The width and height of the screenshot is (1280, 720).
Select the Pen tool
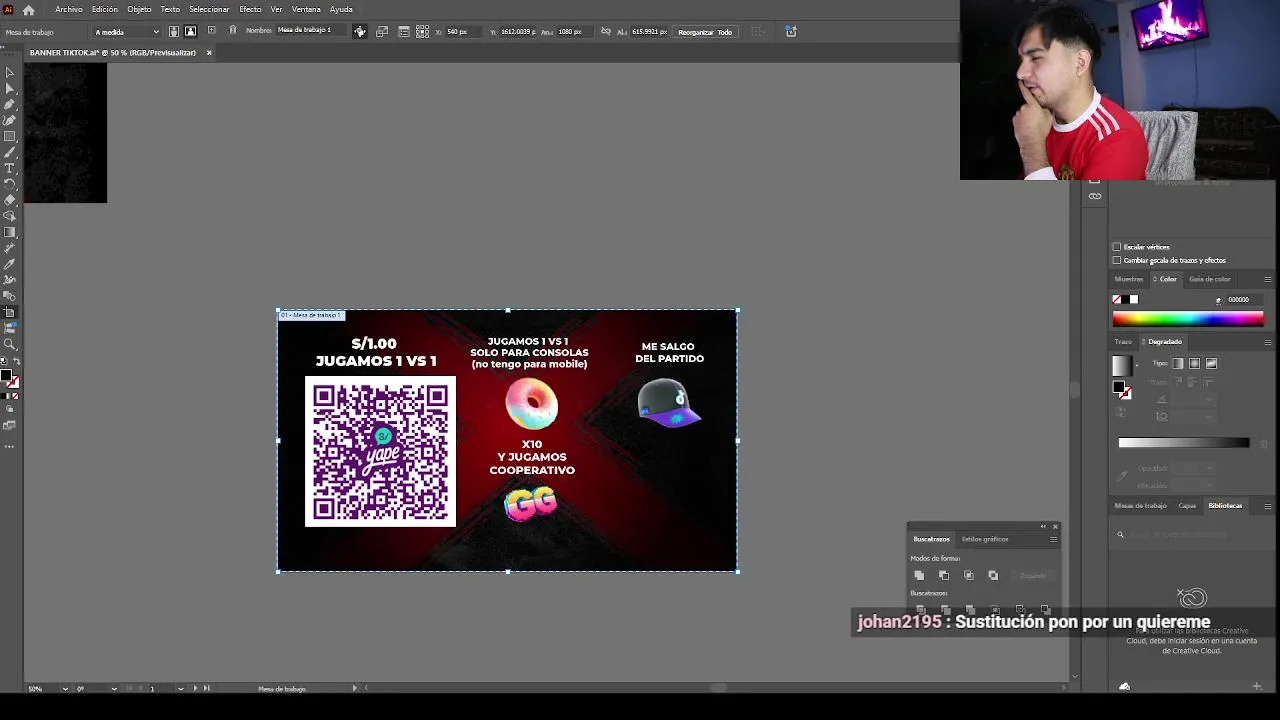10,104
